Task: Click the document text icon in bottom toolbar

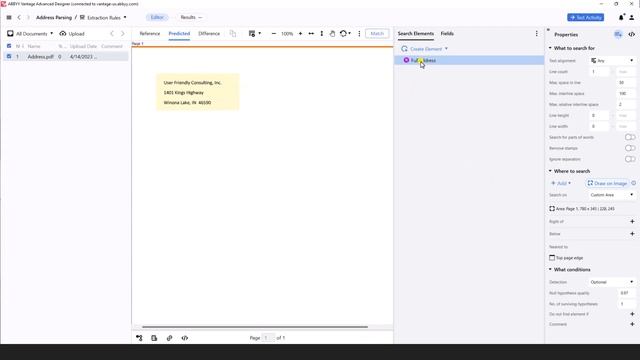Action: (154, 338)
